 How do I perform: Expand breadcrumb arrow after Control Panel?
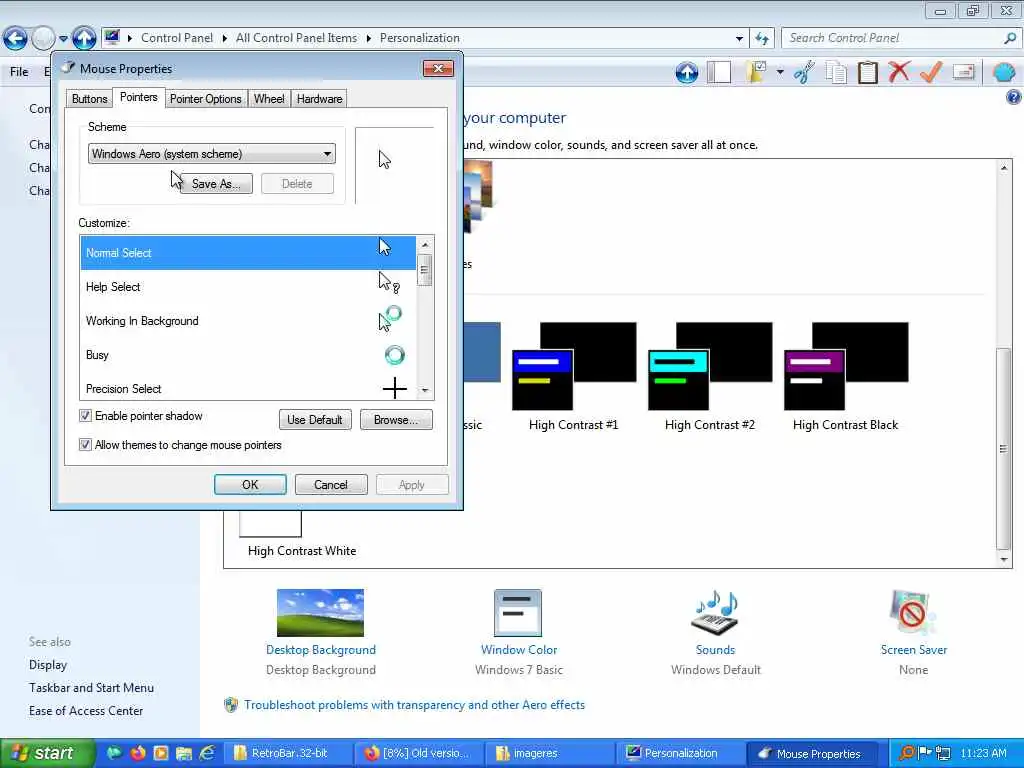pyautogui.click(x=225, y=39)
